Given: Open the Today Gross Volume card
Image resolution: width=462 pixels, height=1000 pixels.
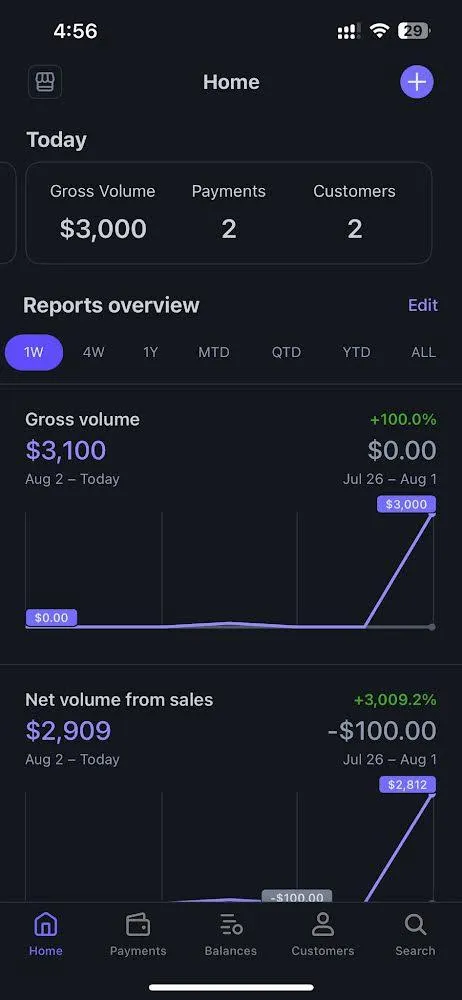Looking at the screenshot, I should [x=228, y=213].
